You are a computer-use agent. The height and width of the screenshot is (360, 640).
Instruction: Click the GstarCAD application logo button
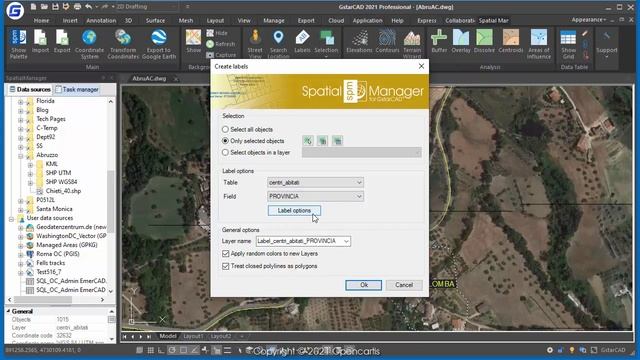coord(16,10)
